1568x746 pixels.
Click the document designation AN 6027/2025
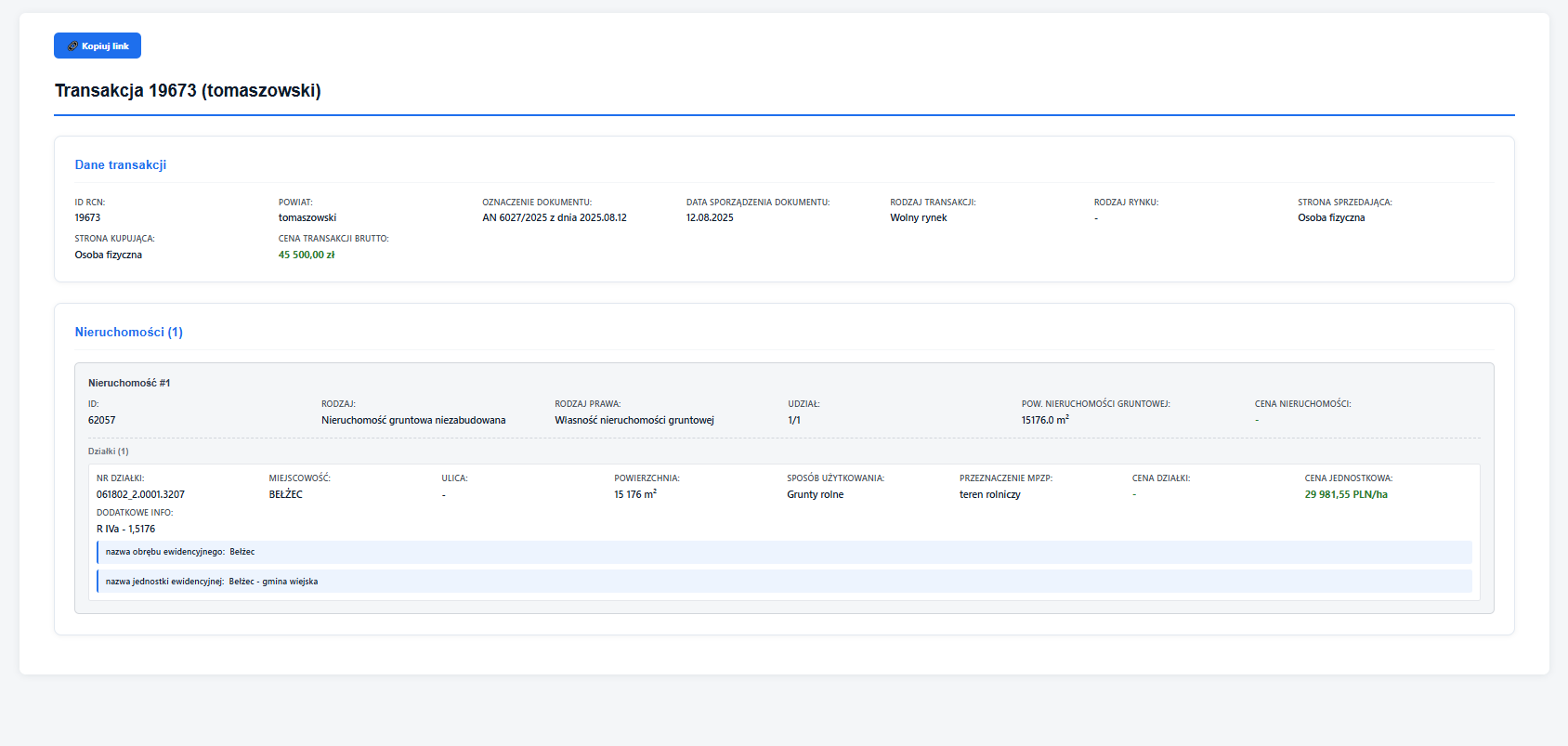554,217
